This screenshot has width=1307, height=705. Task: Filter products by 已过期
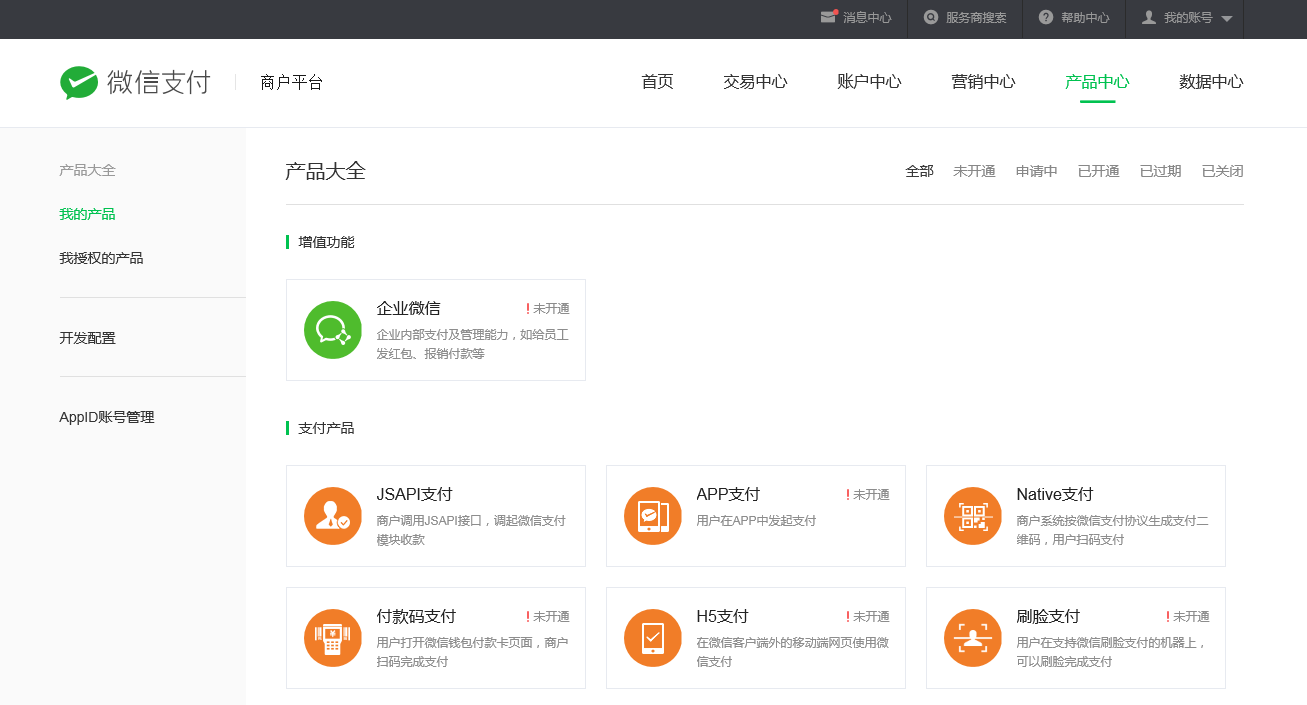click(1160, 171)
